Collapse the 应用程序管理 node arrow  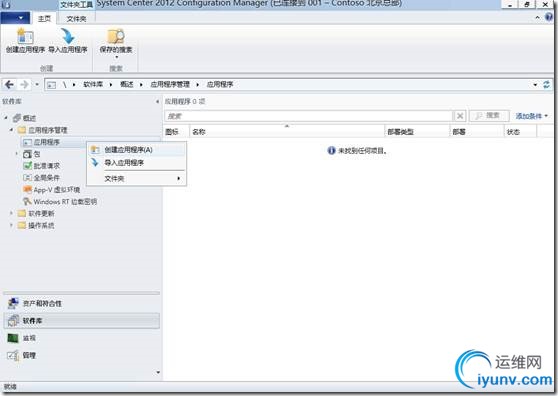coord(11,130)
